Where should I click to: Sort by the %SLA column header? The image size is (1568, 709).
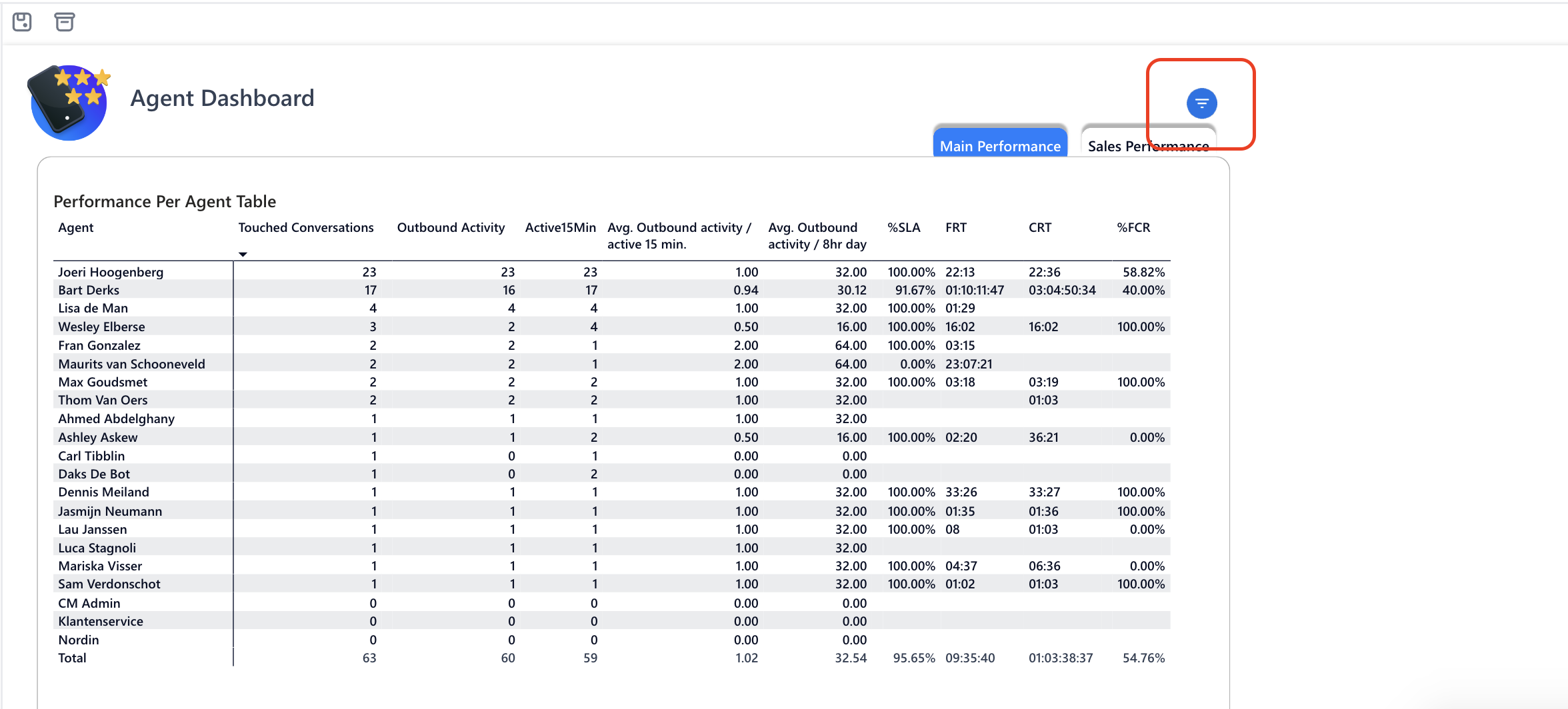[904, 227]
